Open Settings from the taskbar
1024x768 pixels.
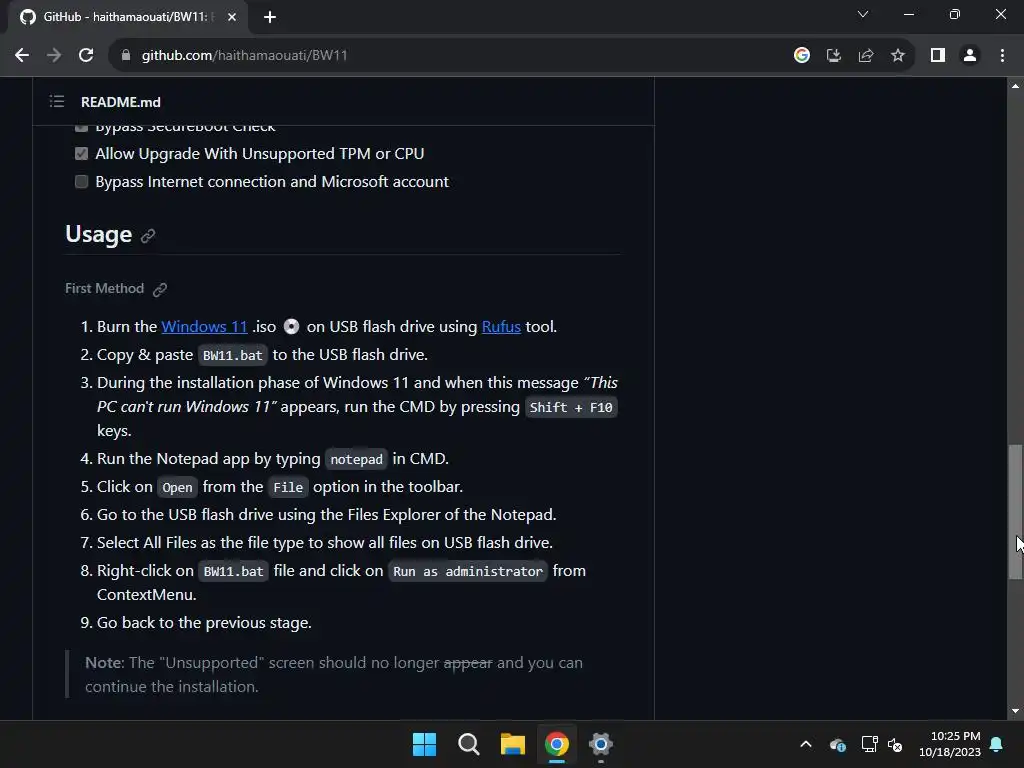601,744
